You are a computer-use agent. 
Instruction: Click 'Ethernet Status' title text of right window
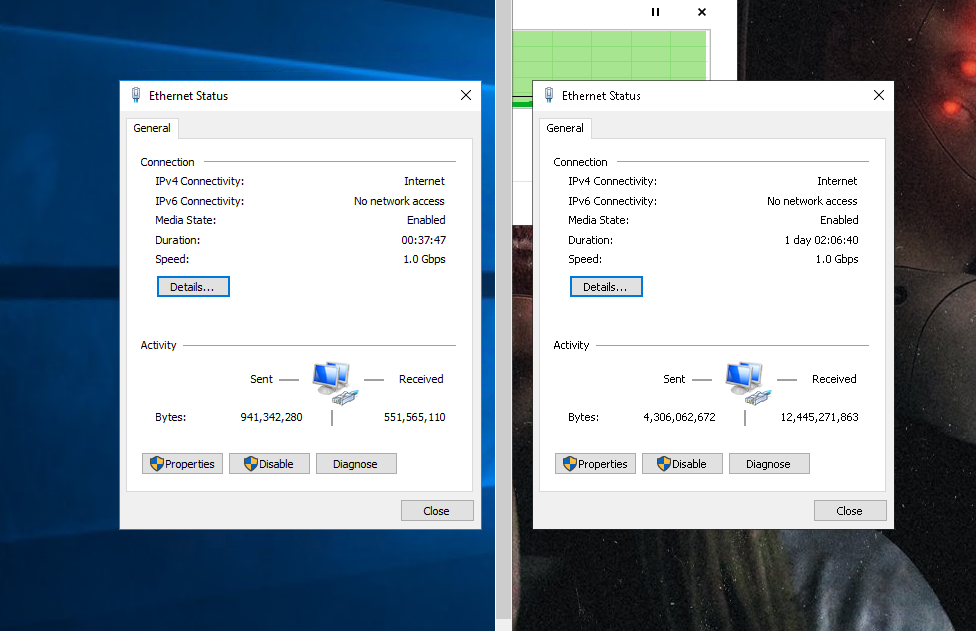(601, 96)
